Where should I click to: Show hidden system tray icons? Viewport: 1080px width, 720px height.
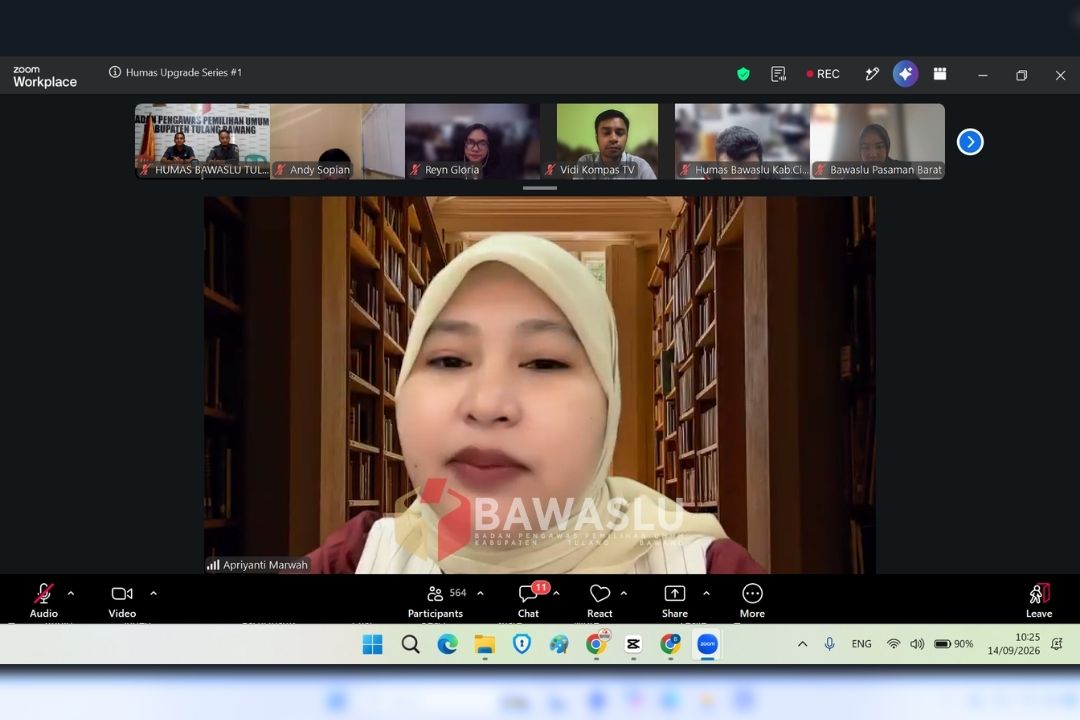click(x=802, y=644)
